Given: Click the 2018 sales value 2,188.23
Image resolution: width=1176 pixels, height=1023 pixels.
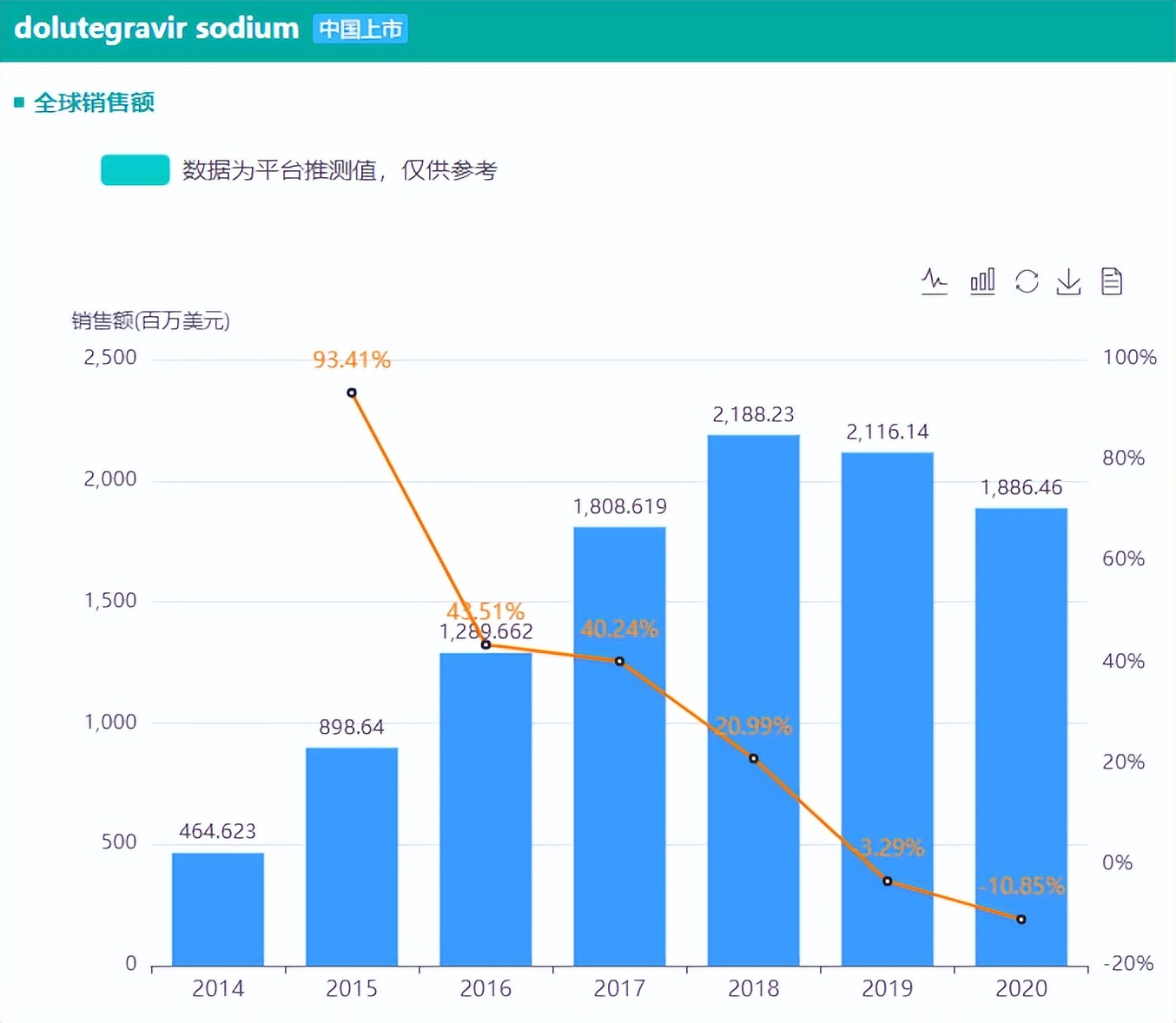Looking at the screenshot, I should click(752, 415).
